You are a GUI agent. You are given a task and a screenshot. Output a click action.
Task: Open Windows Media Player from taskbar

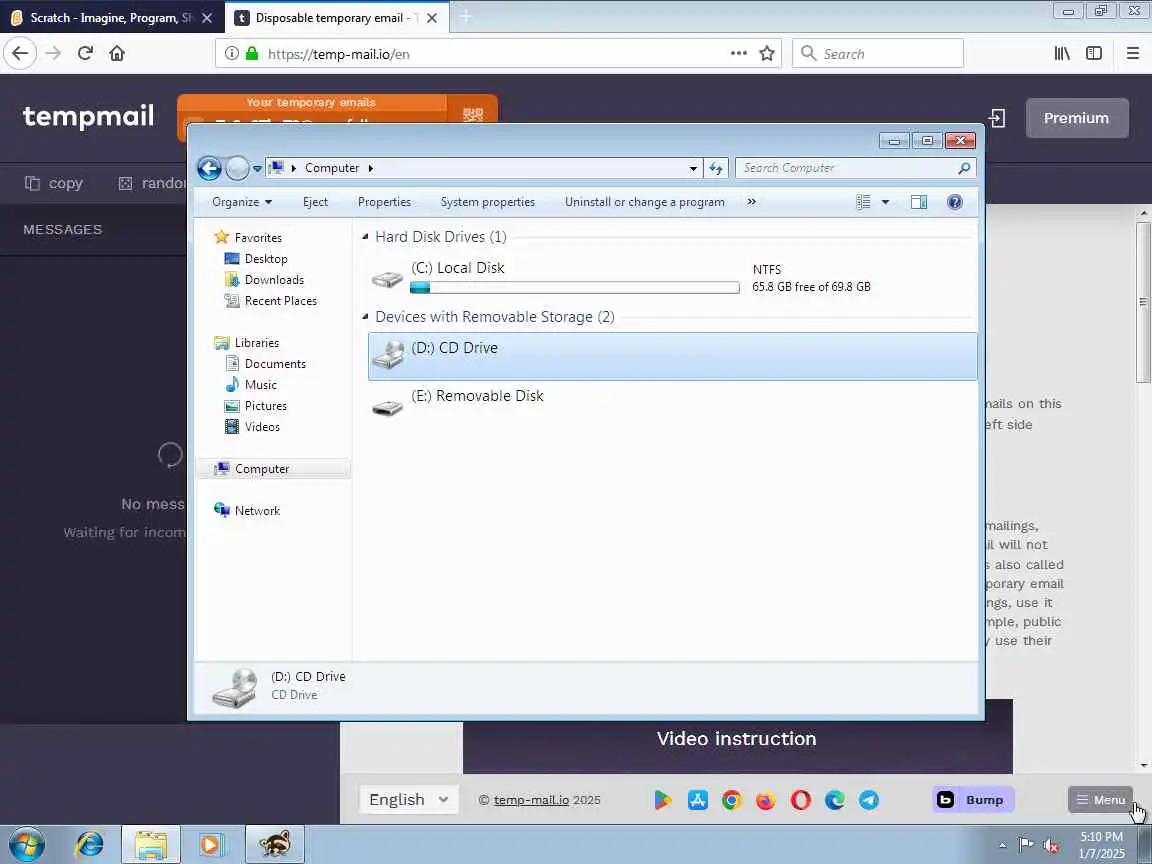[x=211, y=844]
